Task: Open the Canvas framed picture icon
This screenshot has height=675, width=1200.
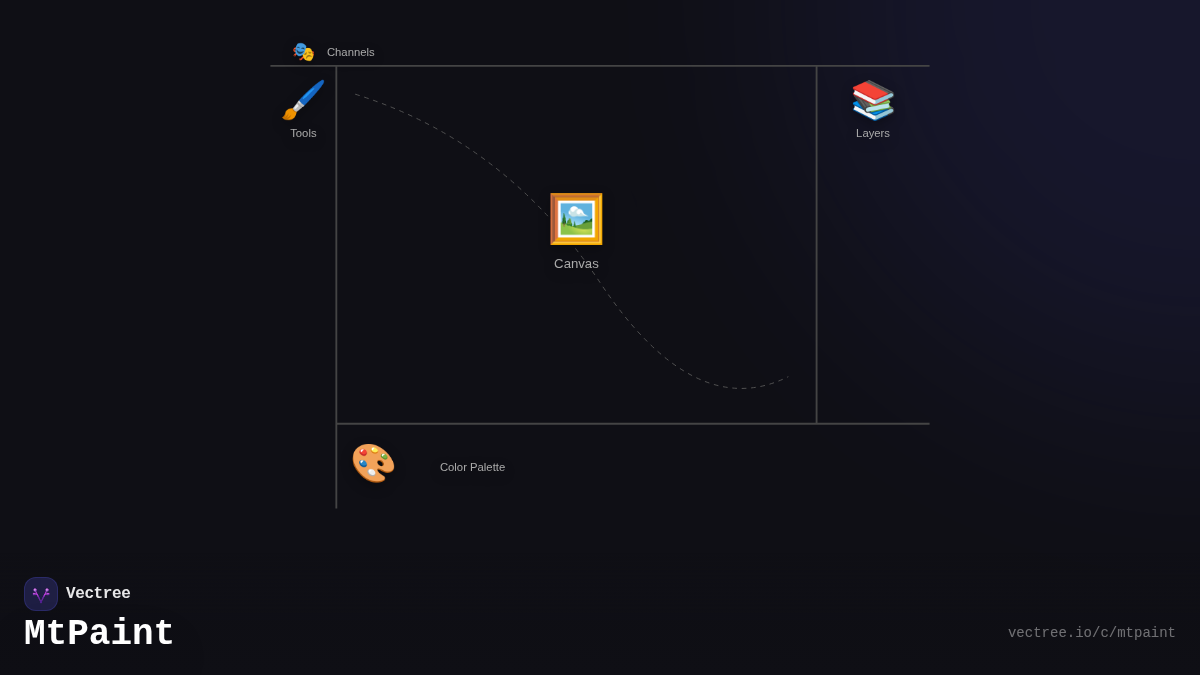Action: click(x=576, y=219)
